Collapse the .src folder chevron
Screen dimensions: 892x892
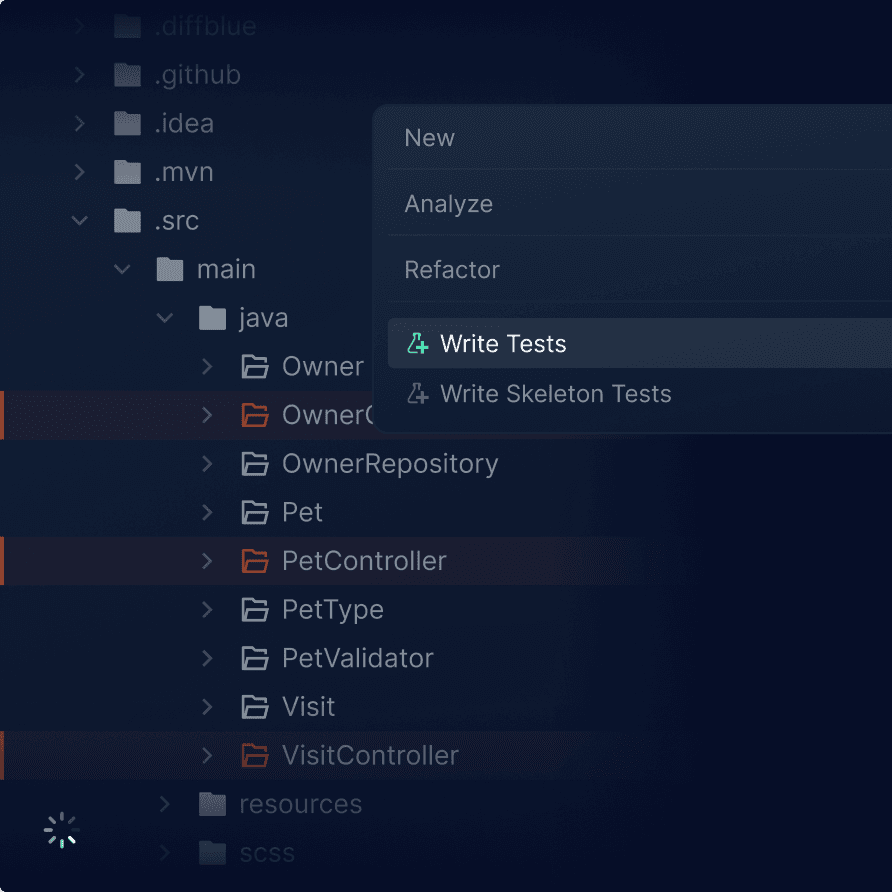(80, 221)
